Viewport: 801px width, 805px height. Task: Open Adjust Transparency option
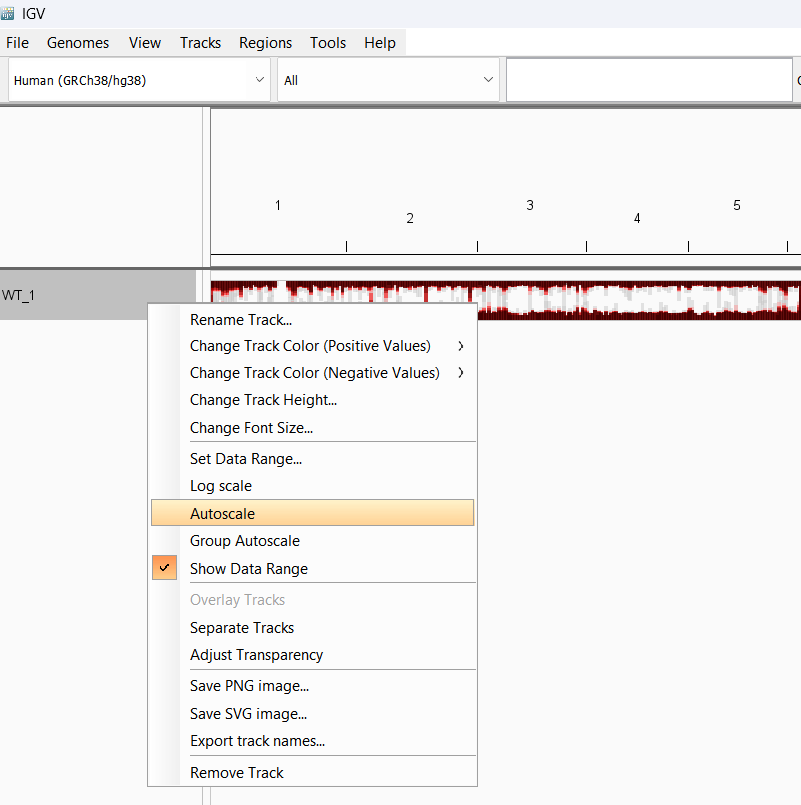pos(312,655)
